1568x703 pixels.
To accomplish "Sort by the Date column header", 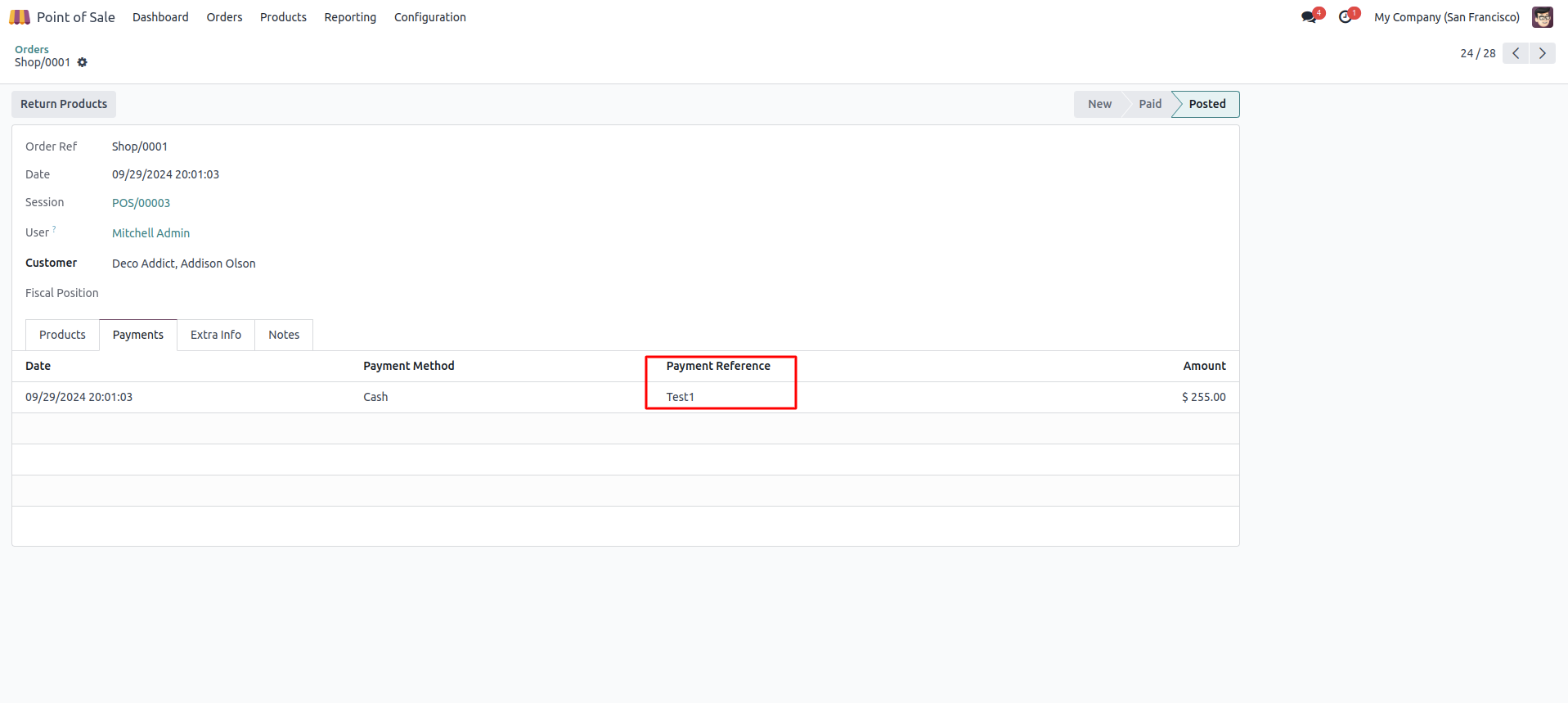I will point(38,366).
